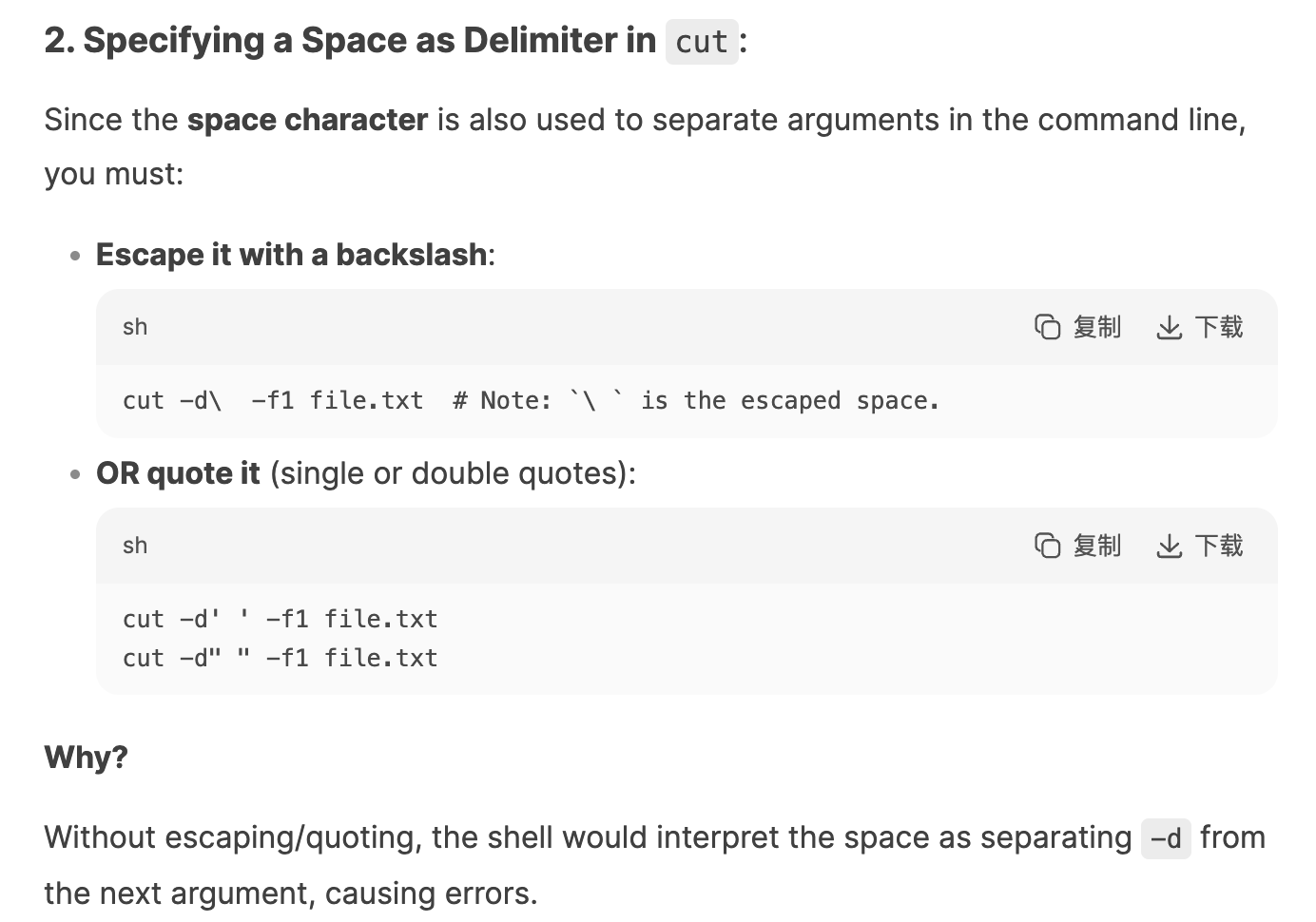
Task: Click the copy icon in the backslash code block
Action: coord(1047,327)
